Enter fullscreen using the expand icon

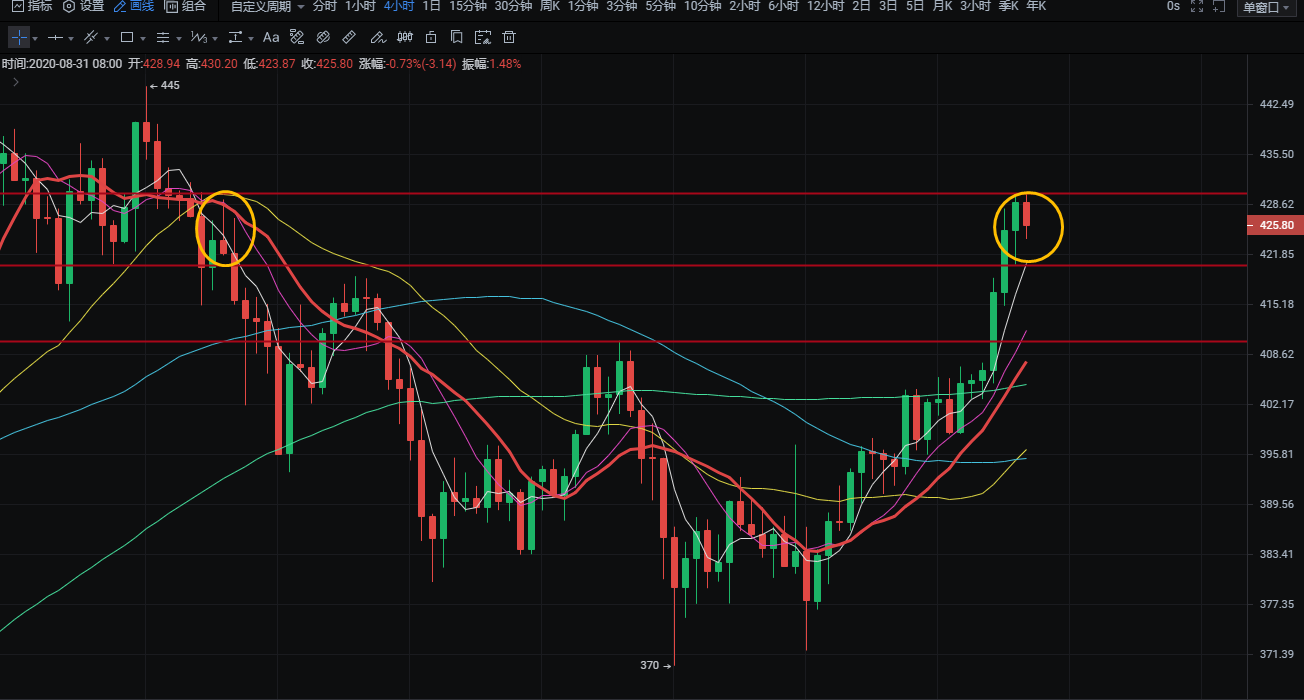(1216, 6)
